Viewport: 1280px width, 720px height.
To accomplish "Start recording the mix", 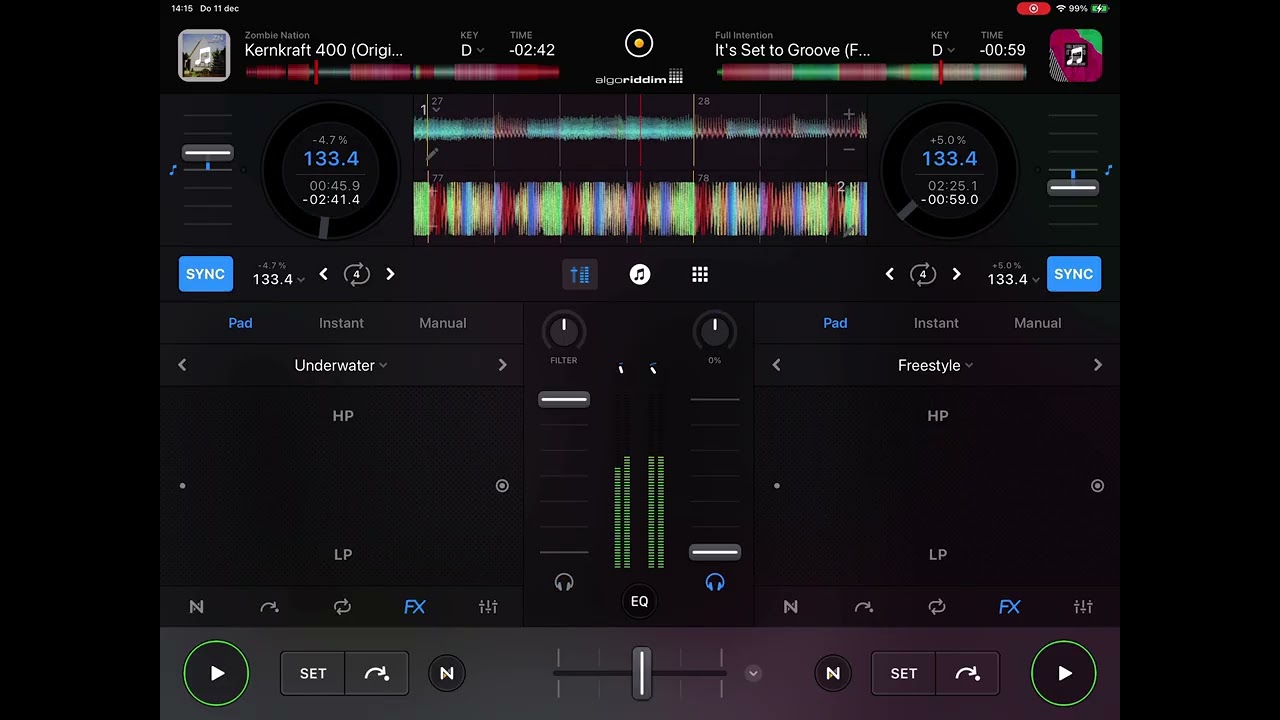I will pyautogui.click(x=639, y=44).
